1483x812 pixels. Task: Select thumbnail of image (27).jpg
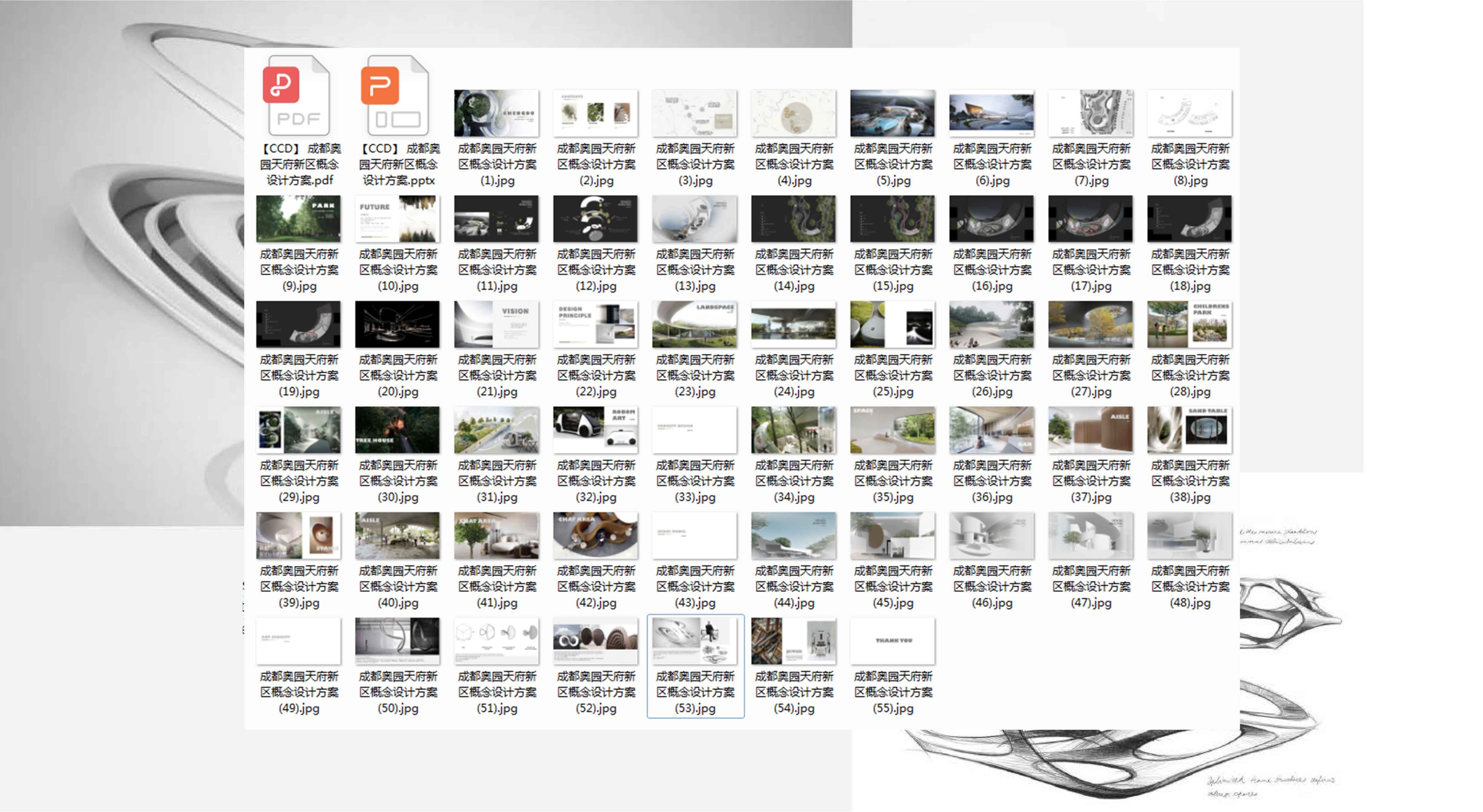point(1090,325)
